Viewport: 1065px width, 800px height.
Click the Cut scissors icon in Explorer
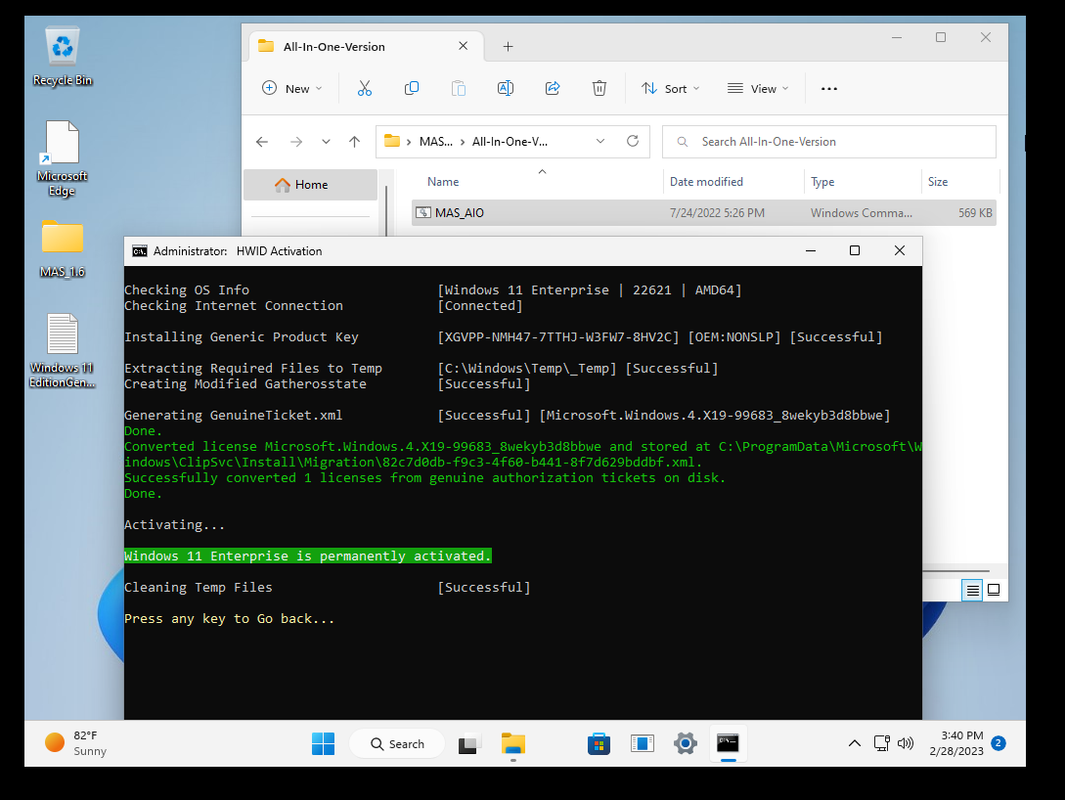pyautogui.click(x=365, y=88)
